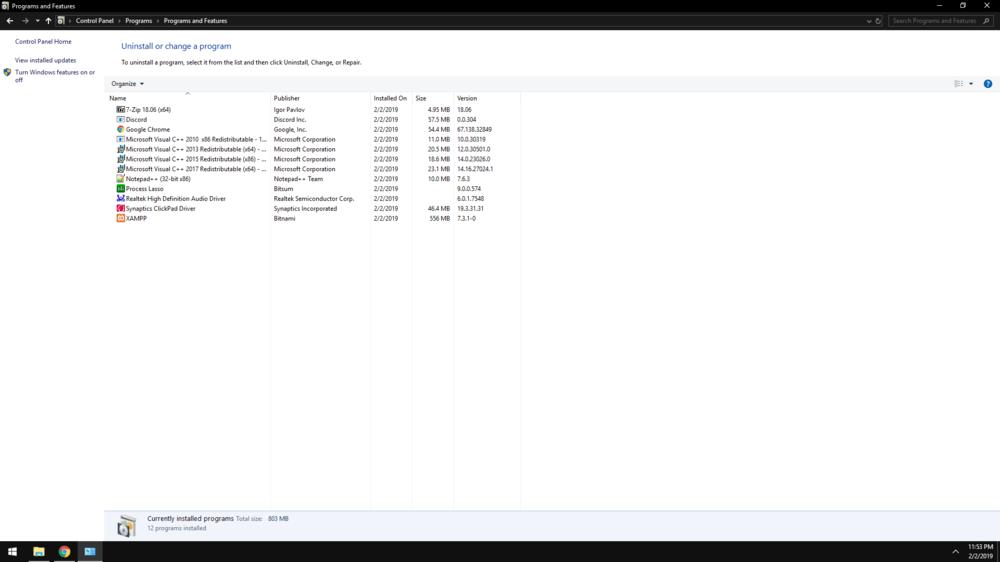Click Notepad++ Team publisher cell

(x=298, y=179)
